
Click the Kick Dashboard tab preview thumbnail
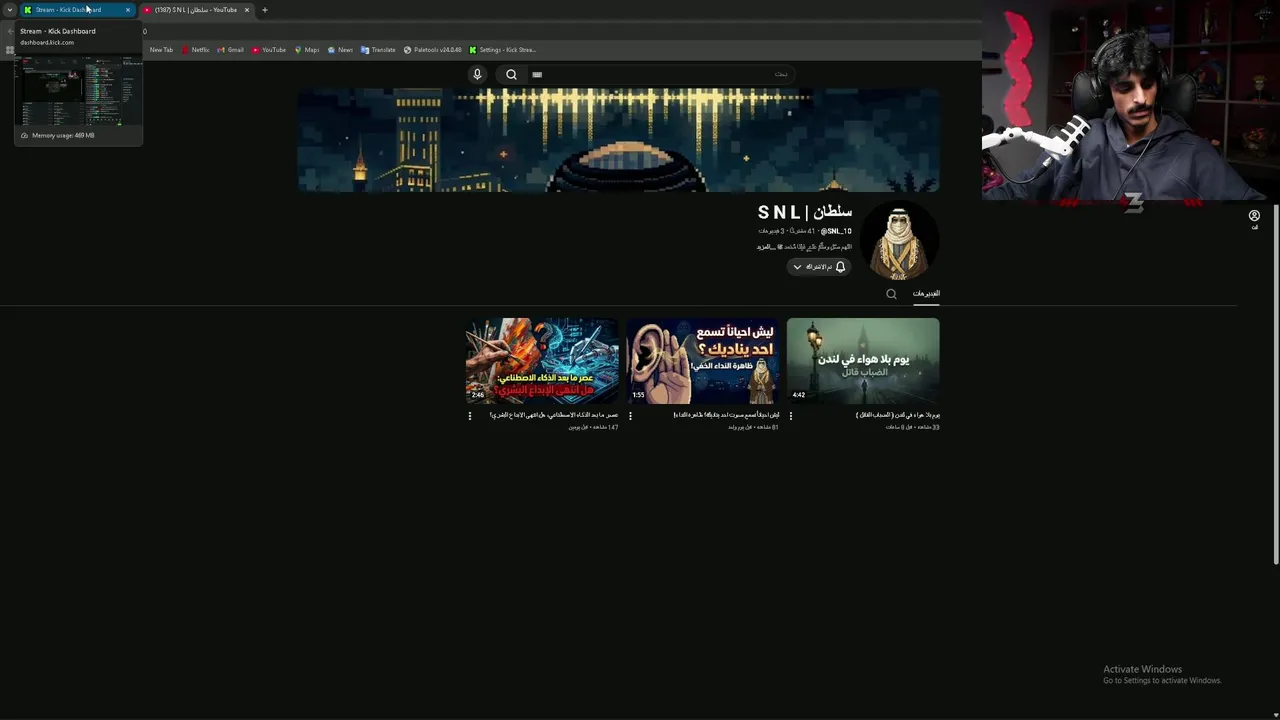click(x=78, y=90)
